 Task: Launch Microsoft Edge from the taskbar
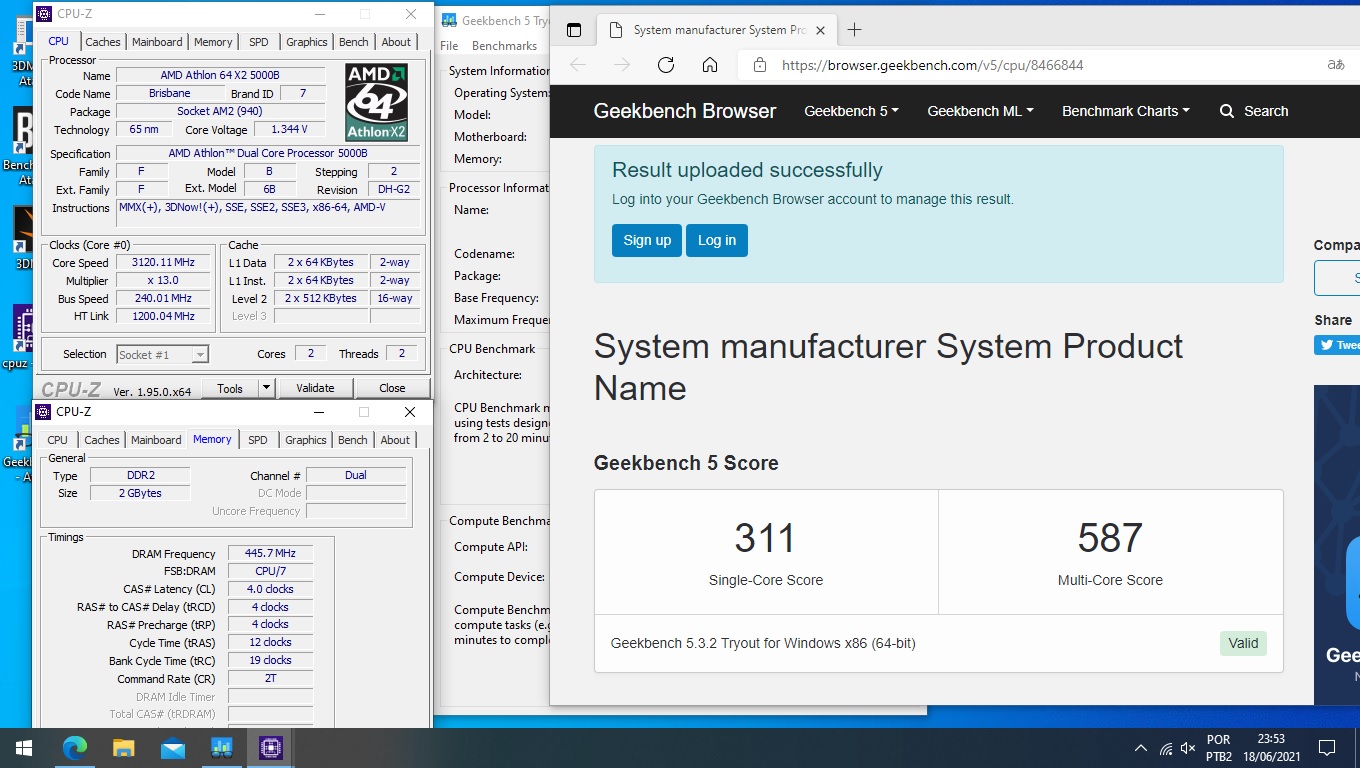coord(75,748)
